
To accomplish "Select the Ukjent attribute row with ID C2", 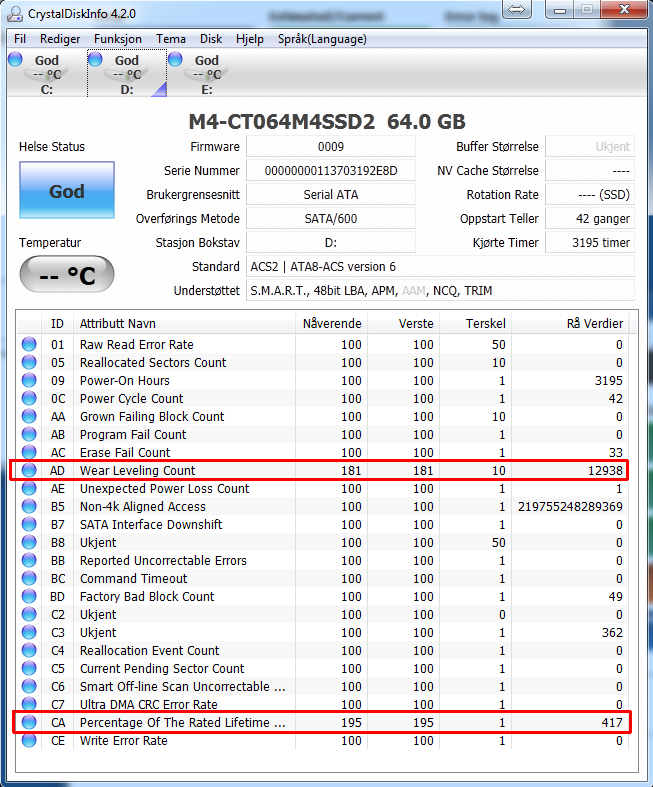I will coord(323,614).
